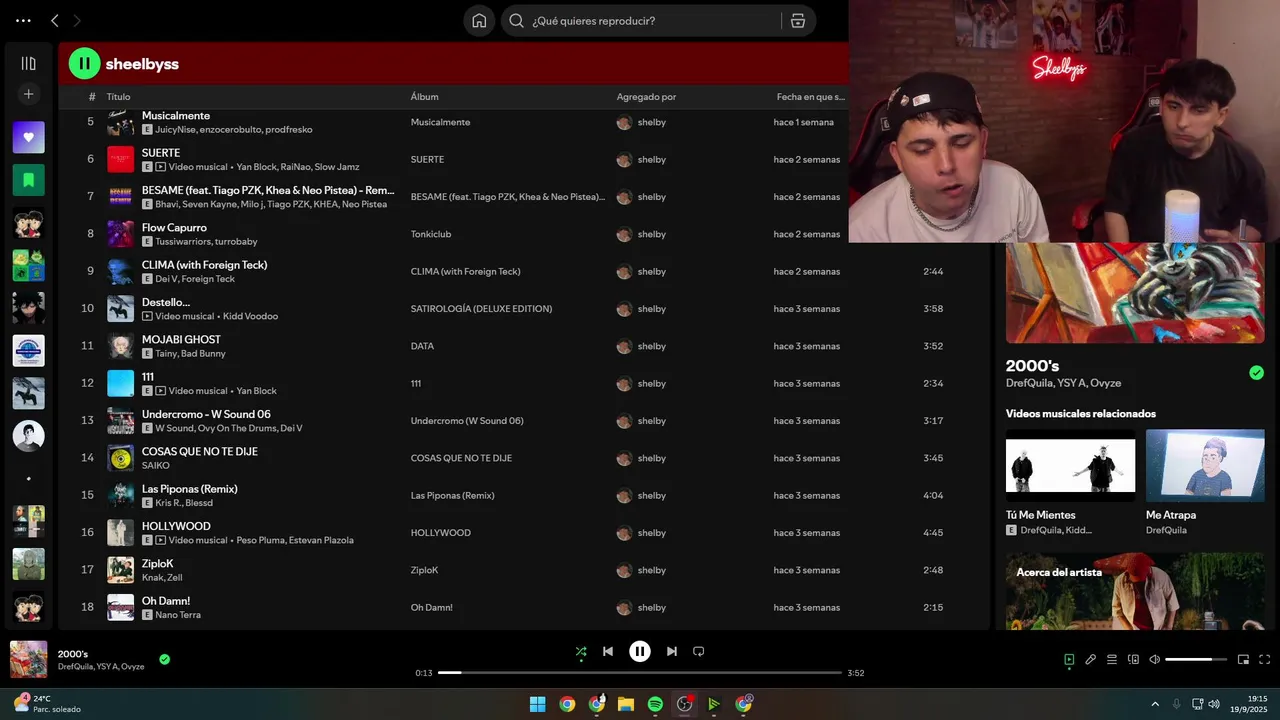
Task: Sort by the Agregado por column header
Action: click(x=646, y=97)
